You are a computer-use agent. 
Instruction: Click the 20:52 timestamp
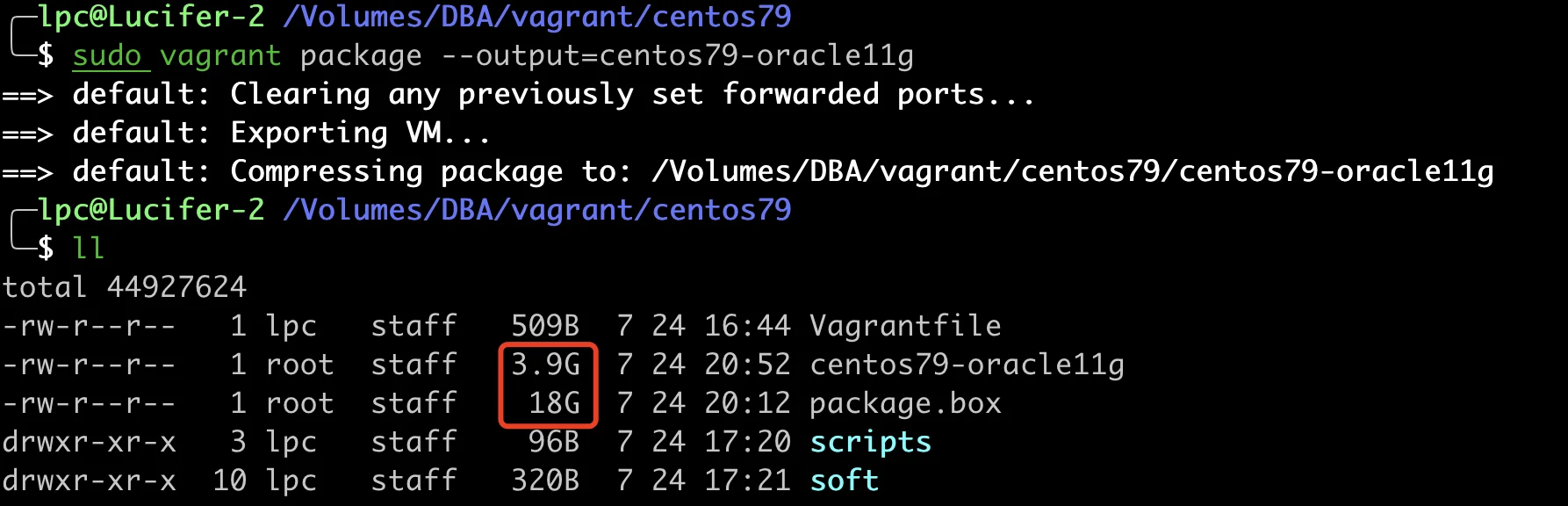(747, 365)
